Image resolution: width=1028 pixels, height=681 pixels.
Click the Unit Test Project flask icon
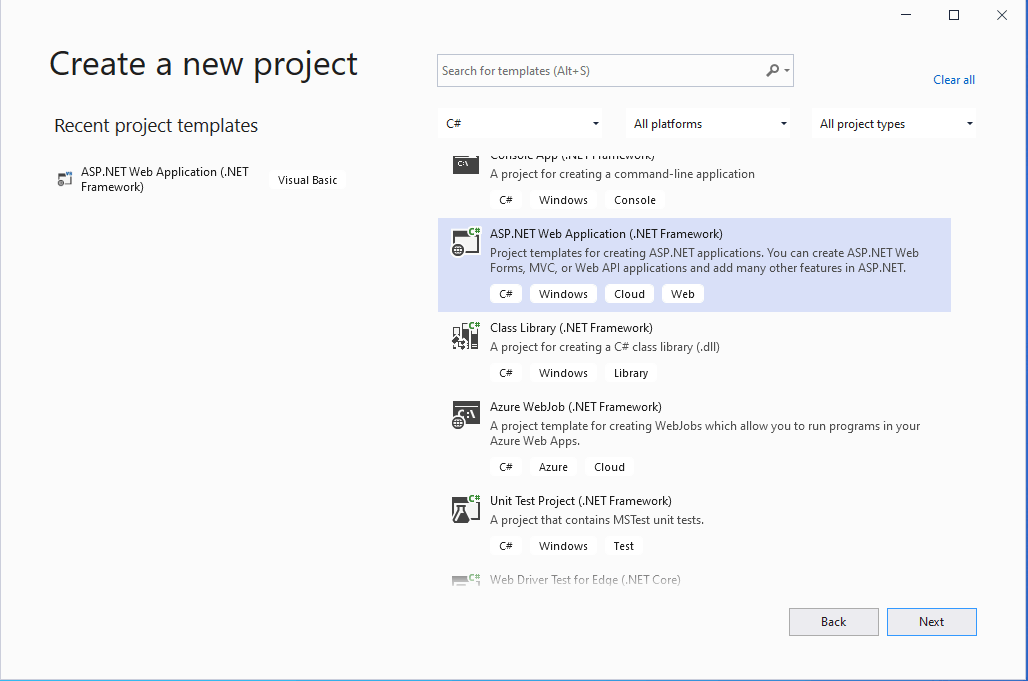click(x=466, y=509)
